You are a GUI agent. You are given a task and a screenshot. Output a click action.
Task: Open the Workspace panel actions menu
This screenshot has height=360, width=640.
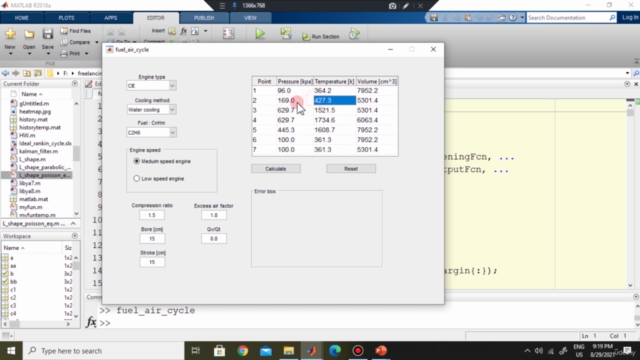(75, 236)
